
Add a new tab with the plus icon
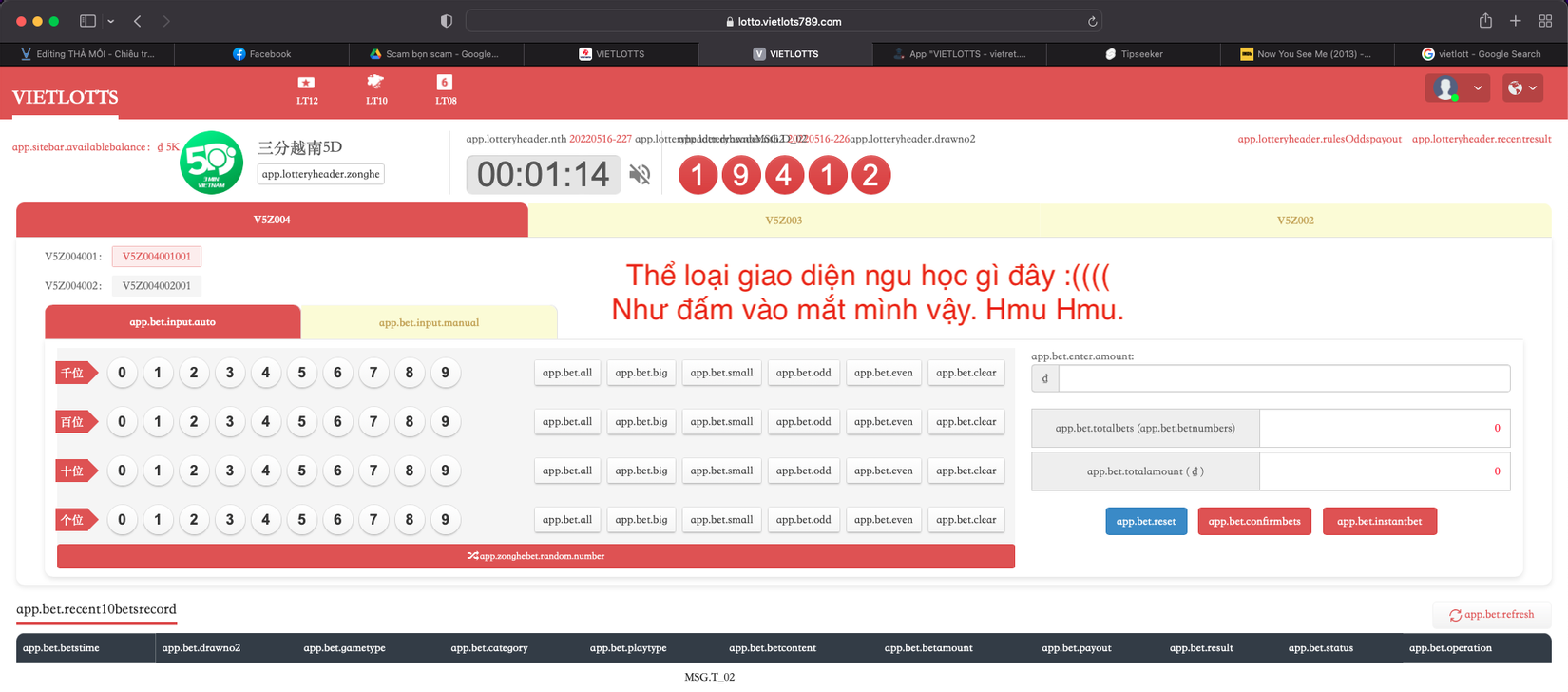1516,21
